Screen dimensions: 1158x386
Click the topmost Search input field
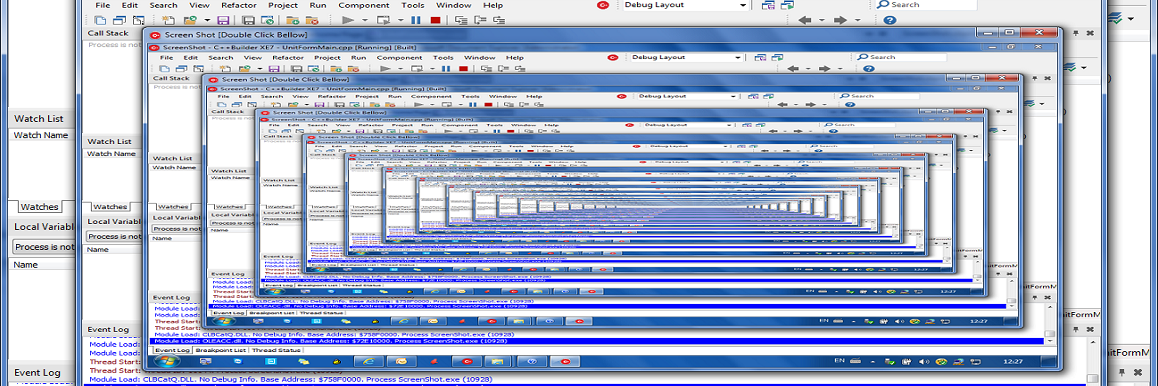(x=925, y=5)
